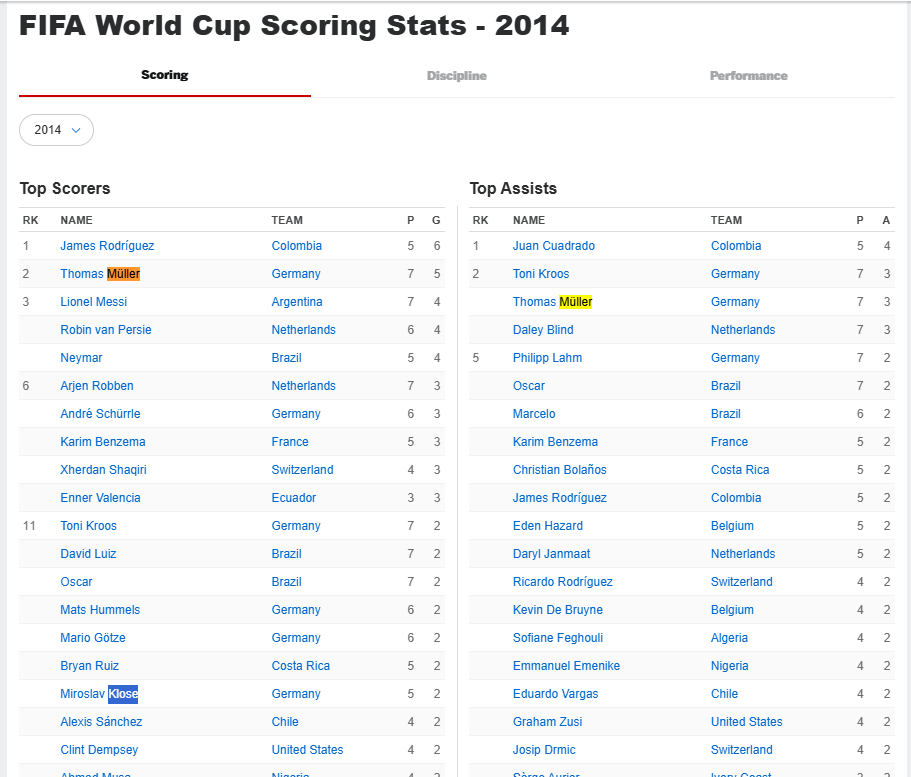Viewport: 911px width, 777px height.
Task: Open Thomas Müller in Top Assists
Action: pos(553,302)
